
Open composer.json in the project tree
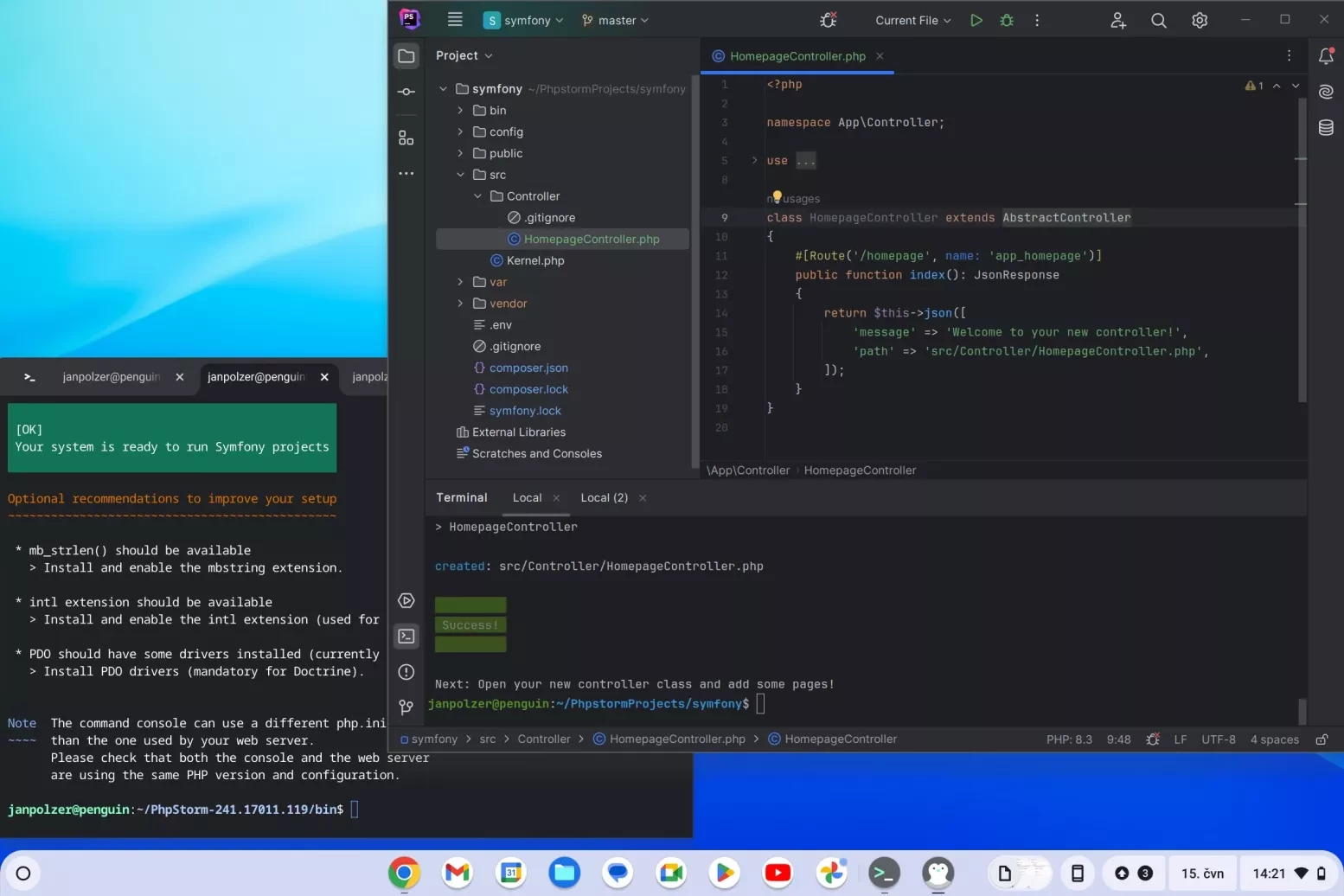[528, 368]
